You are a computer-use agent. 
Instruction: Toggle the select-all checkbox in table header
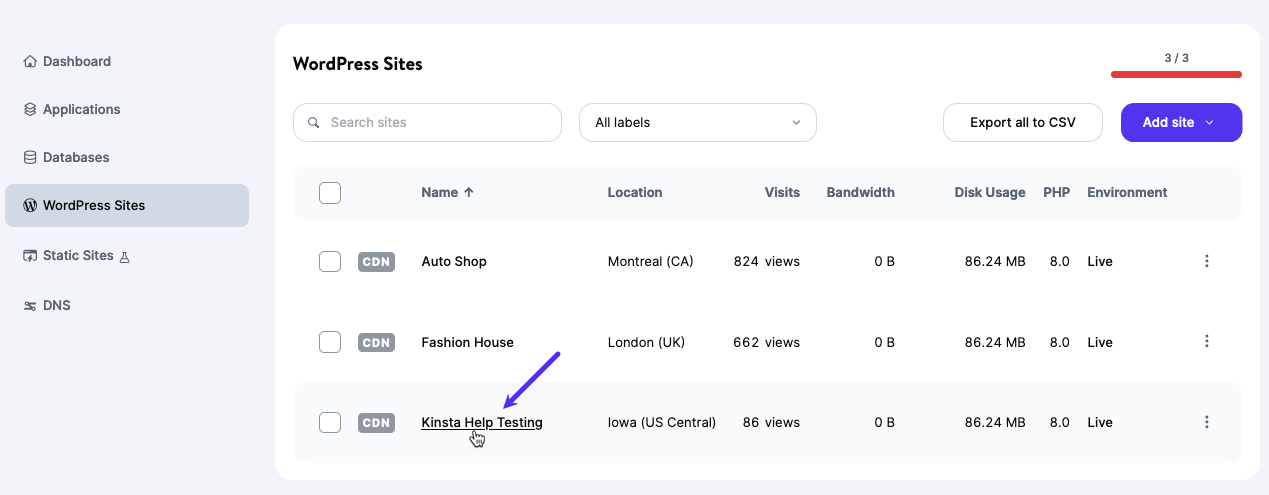point(330,193)
